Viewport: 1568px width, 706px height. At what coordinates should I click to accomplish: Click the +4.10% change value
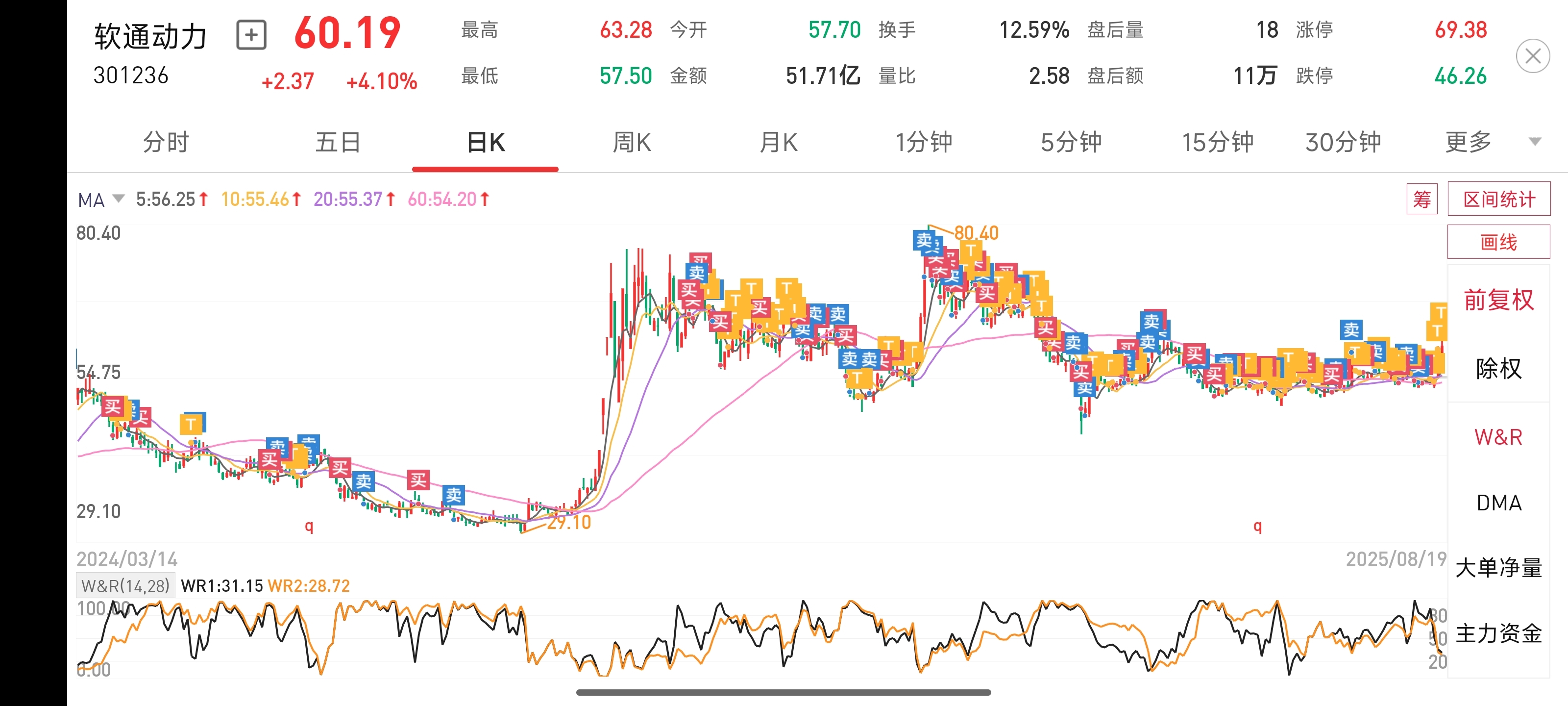tap(382, 81)
